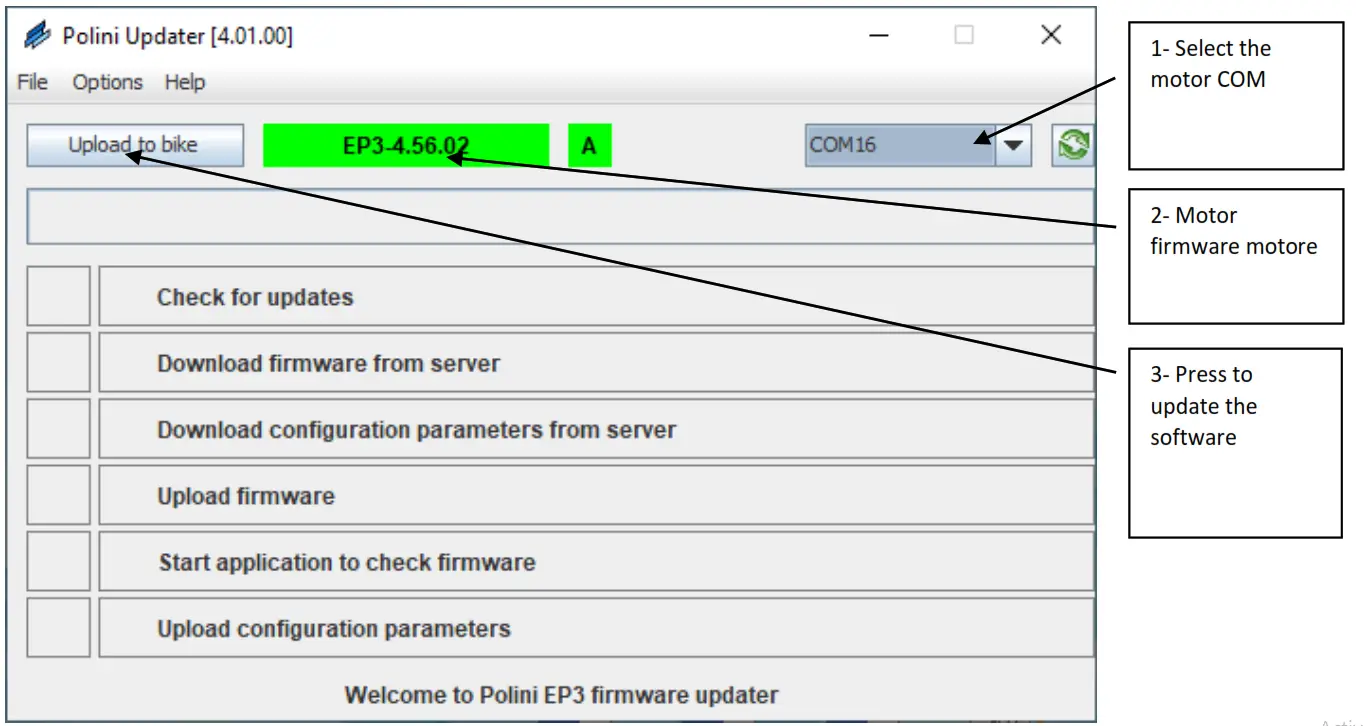The image size is (1364, 726).
Task: Open the Options menu
Action: pyautogui.click(x=107, y=82)
